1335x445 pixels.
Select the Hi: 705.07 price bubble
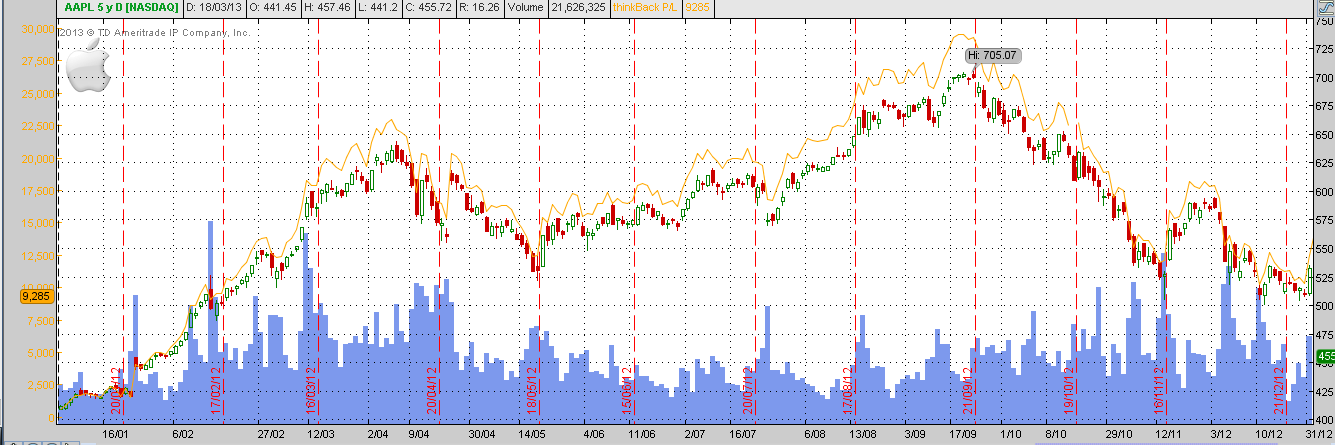(x=991, y=55)
